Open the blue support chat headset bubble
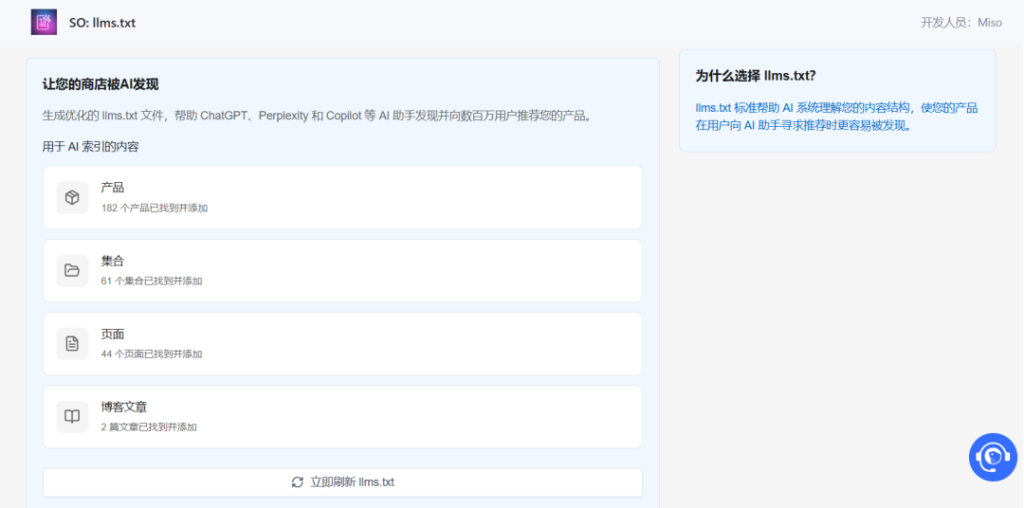The height and width of the screenshot is (508, 1024). tap(993, 457)
